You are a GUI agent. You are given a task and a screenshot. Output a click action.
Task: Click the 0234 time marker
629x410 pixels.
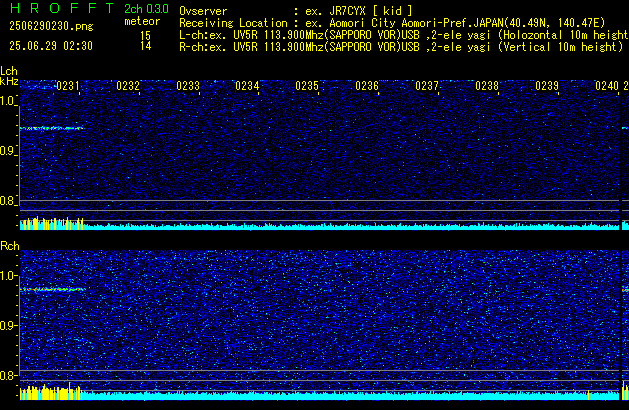point(247,86)
